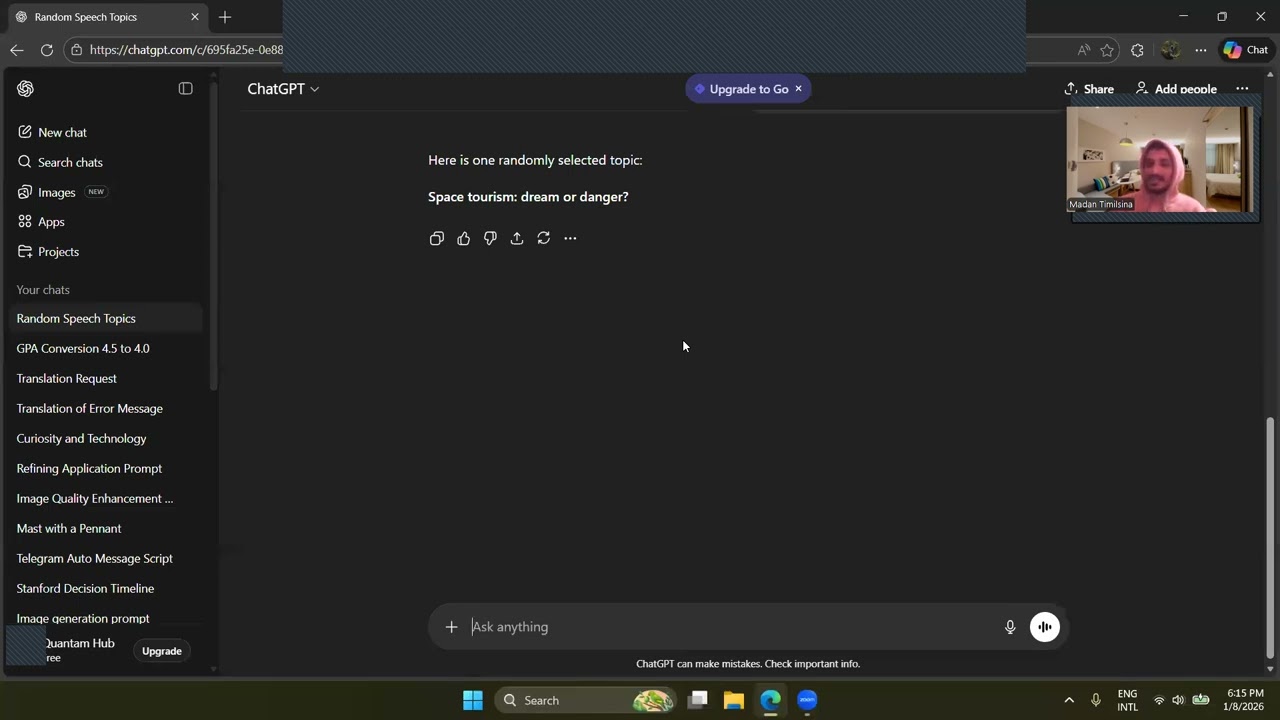Open the Quantam Hub account menu
Screen dimensions: 1280x720
[x=65, y=650]
